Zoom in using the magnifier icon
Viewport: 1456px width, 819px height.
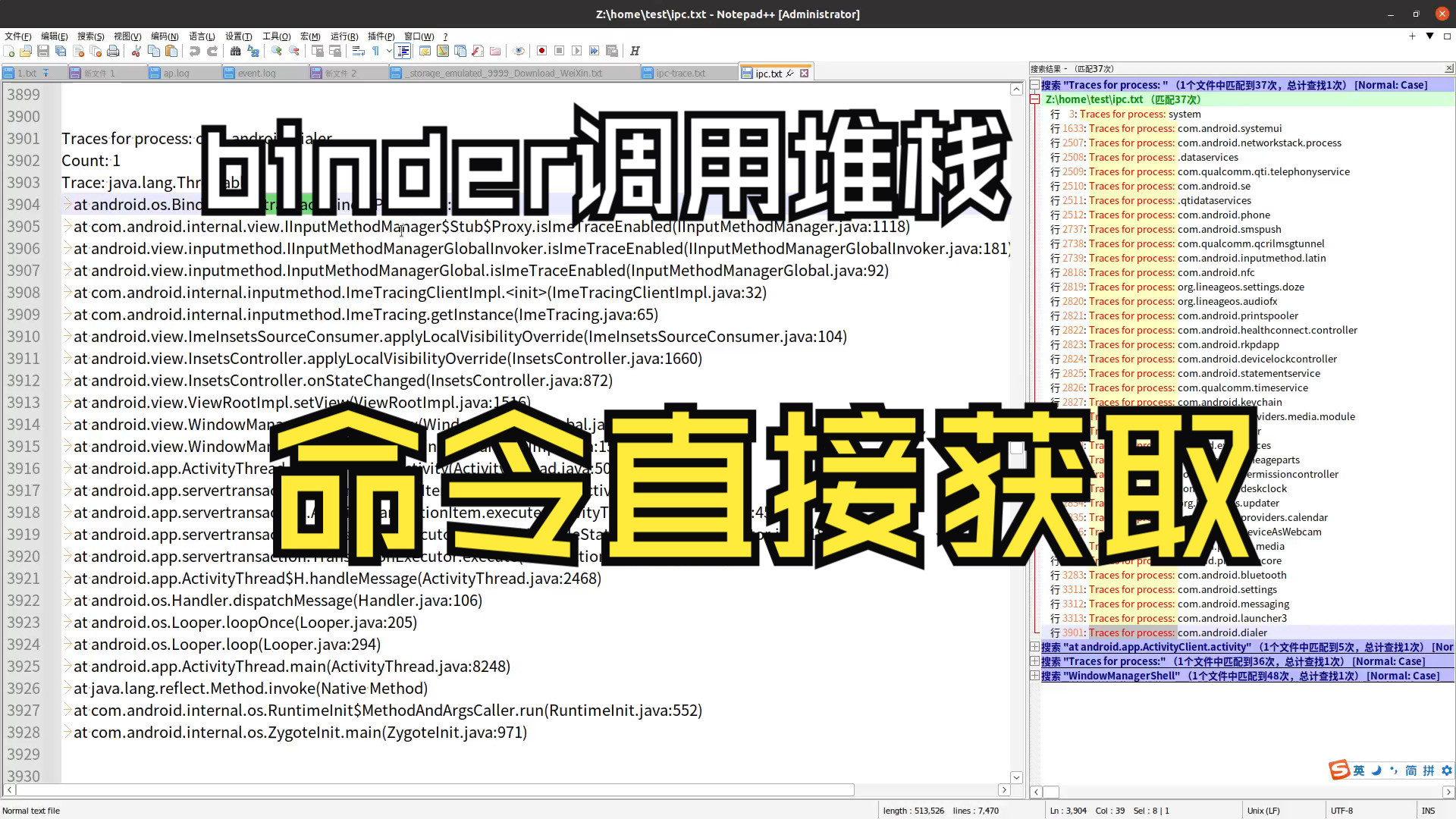[x=276, y=51]
